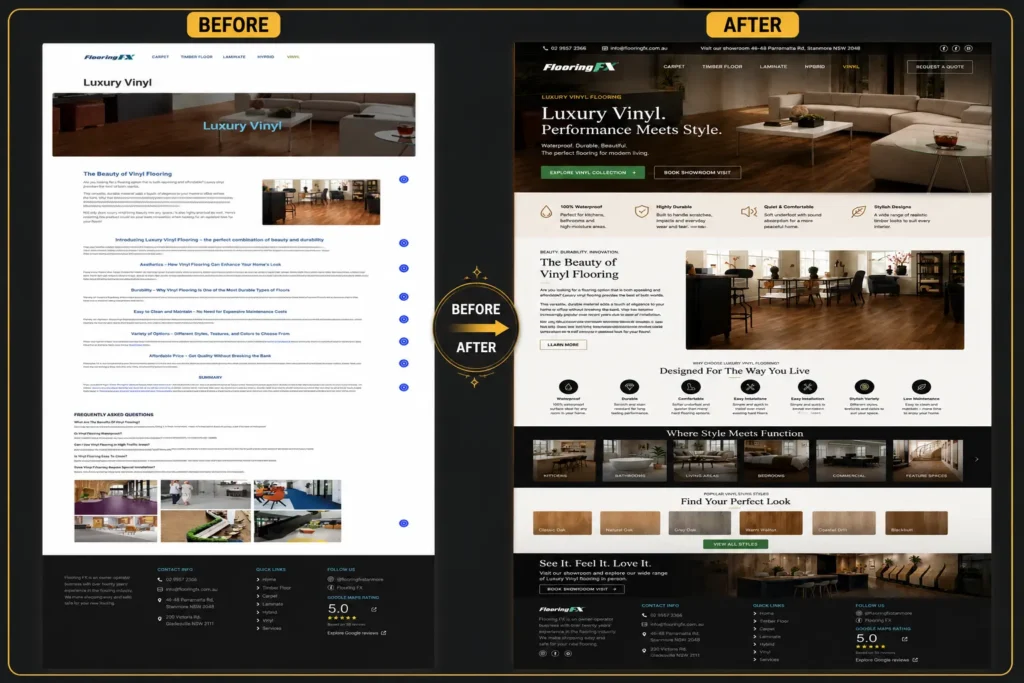
Task: Click the round Waterproof feature icon
Action: click(x=568, y=387)
